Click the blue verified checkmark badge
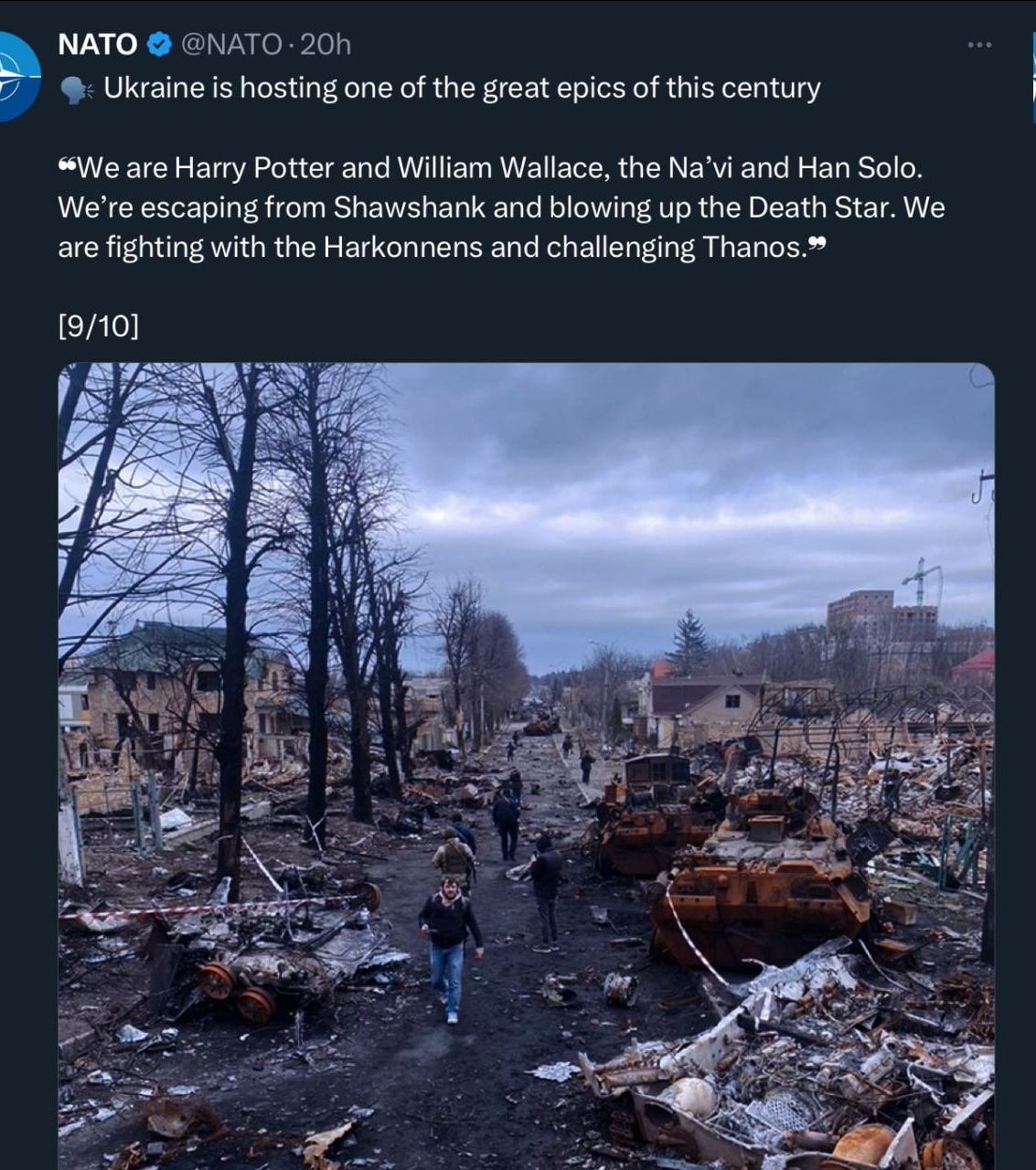This screenshot has width=1036, height=1170. (159, 44)
